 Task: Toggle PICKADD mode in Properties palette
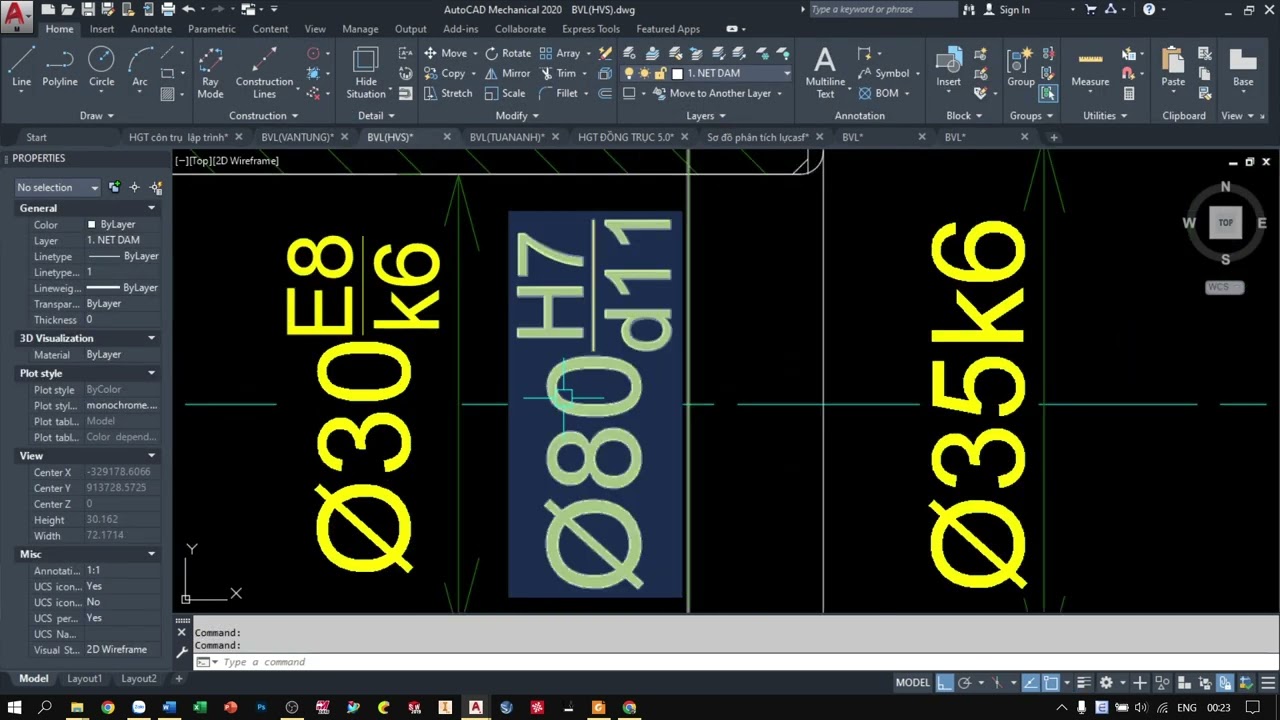115,187
